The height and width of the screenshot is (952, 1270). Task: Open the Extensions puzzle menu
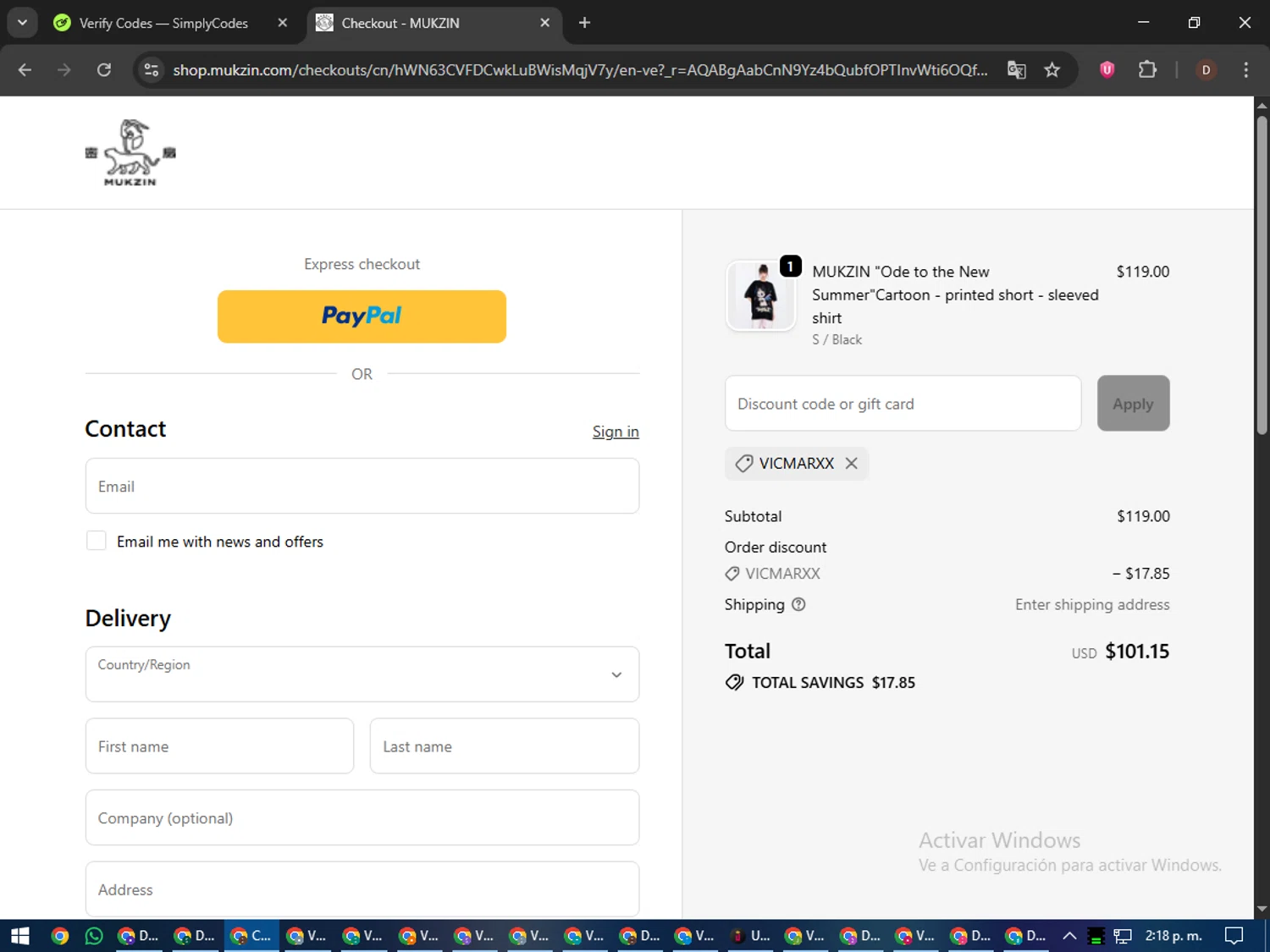[1147, 70]
